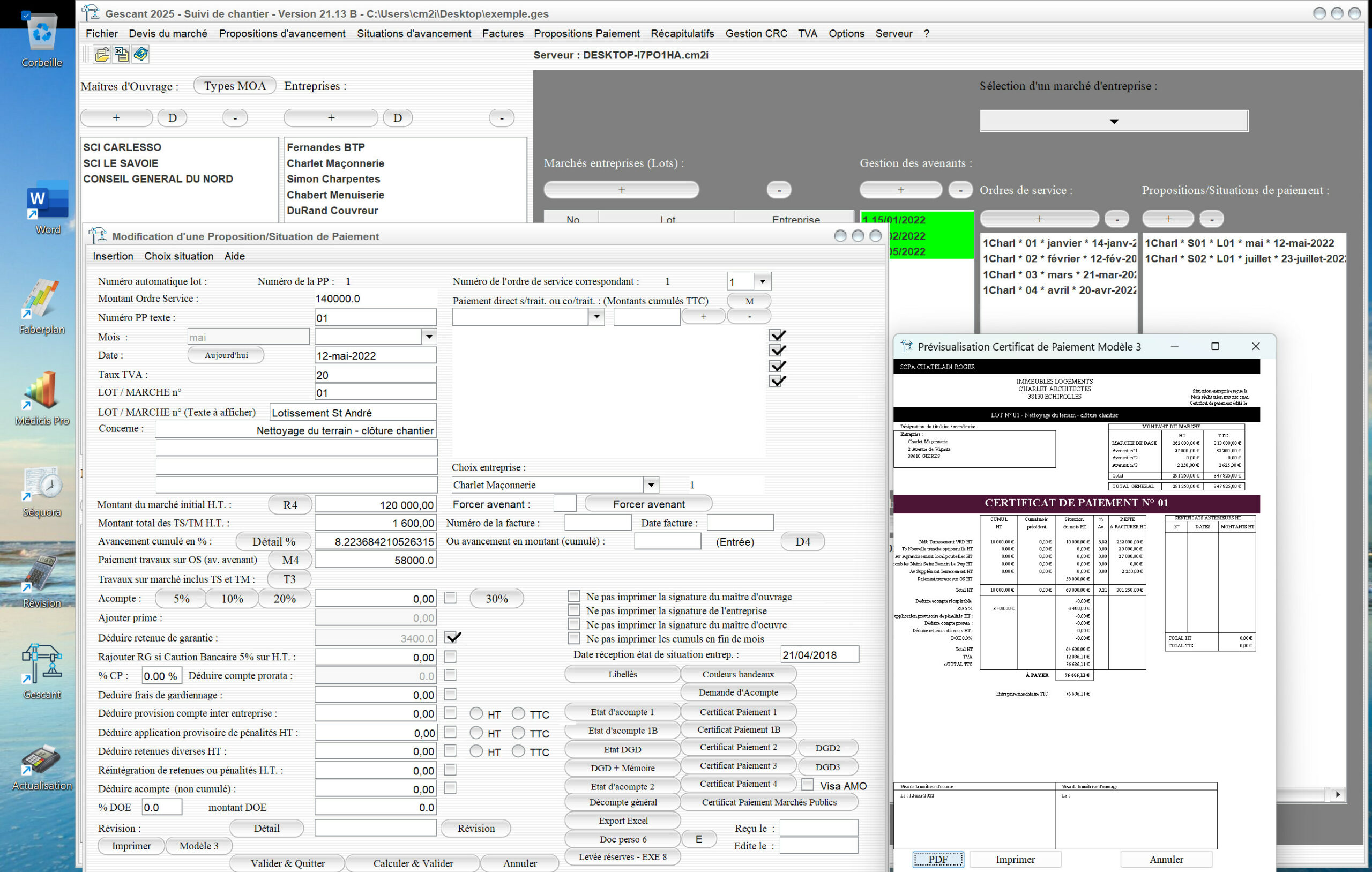The width and height of the screenshot is (1372, 872).
Task: Click the Excel export toolbar icon
Action: pyautogui.click(x=121, y=54)
